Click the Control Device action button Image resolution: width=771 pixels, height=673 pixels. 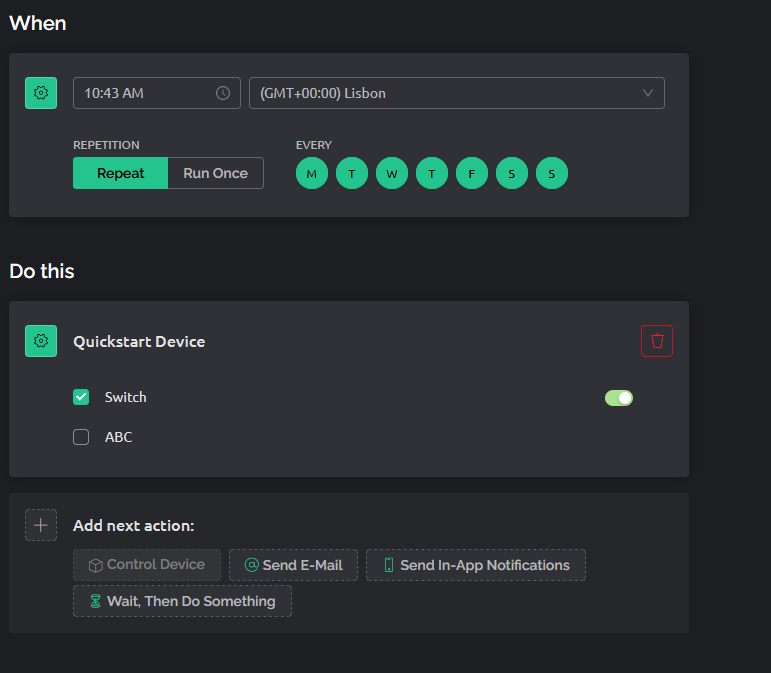[x=147, y=565]
